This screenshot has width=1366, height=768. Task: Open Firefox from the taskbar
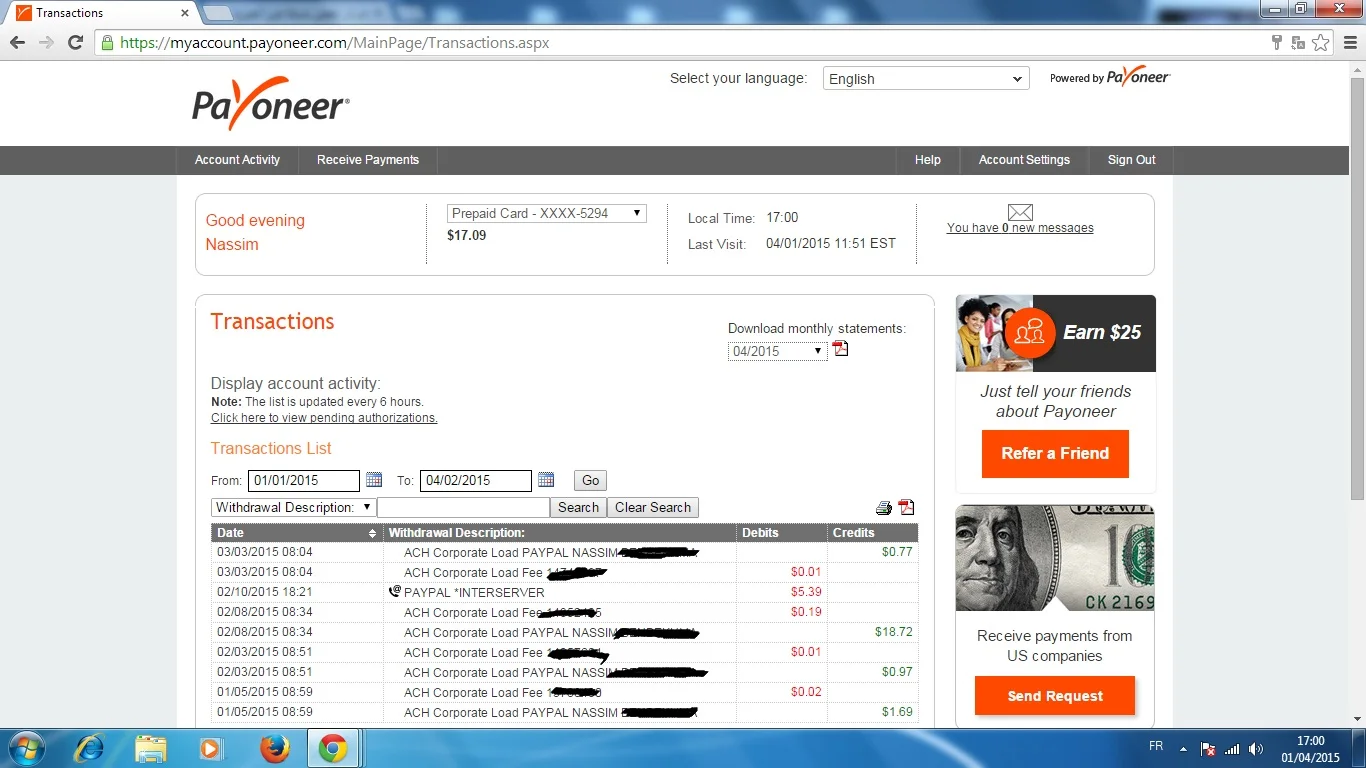[274, 748]
